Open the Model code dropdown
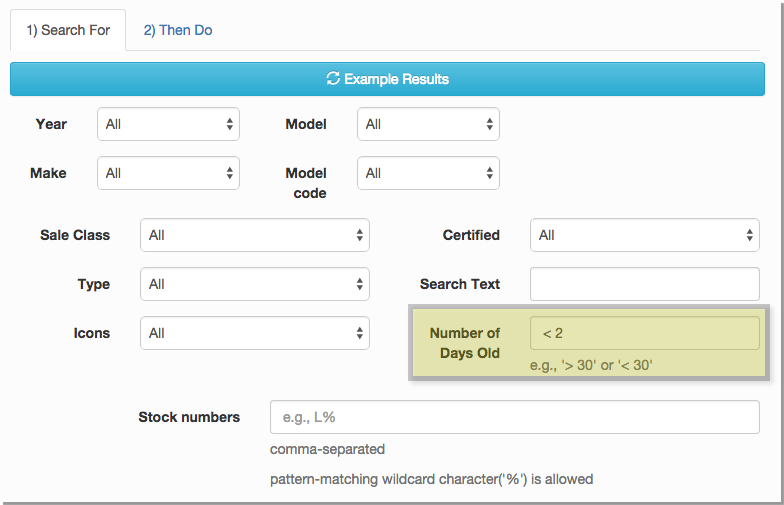 [x=428, y=173]
